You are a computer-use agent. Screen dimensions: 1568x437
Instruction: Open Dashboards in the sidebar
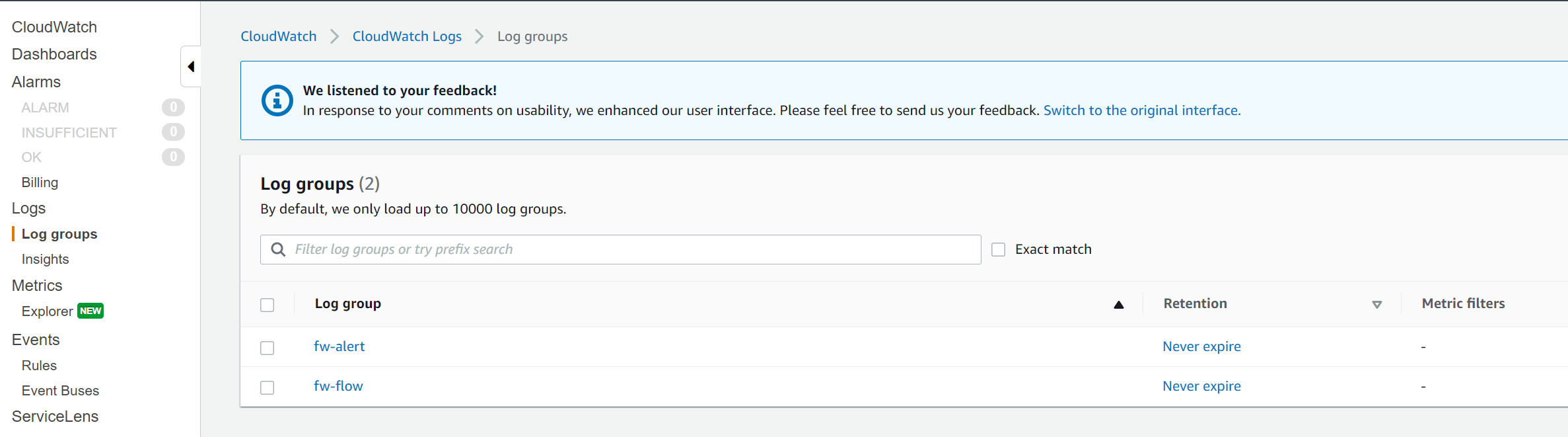(x=54, y=54)
